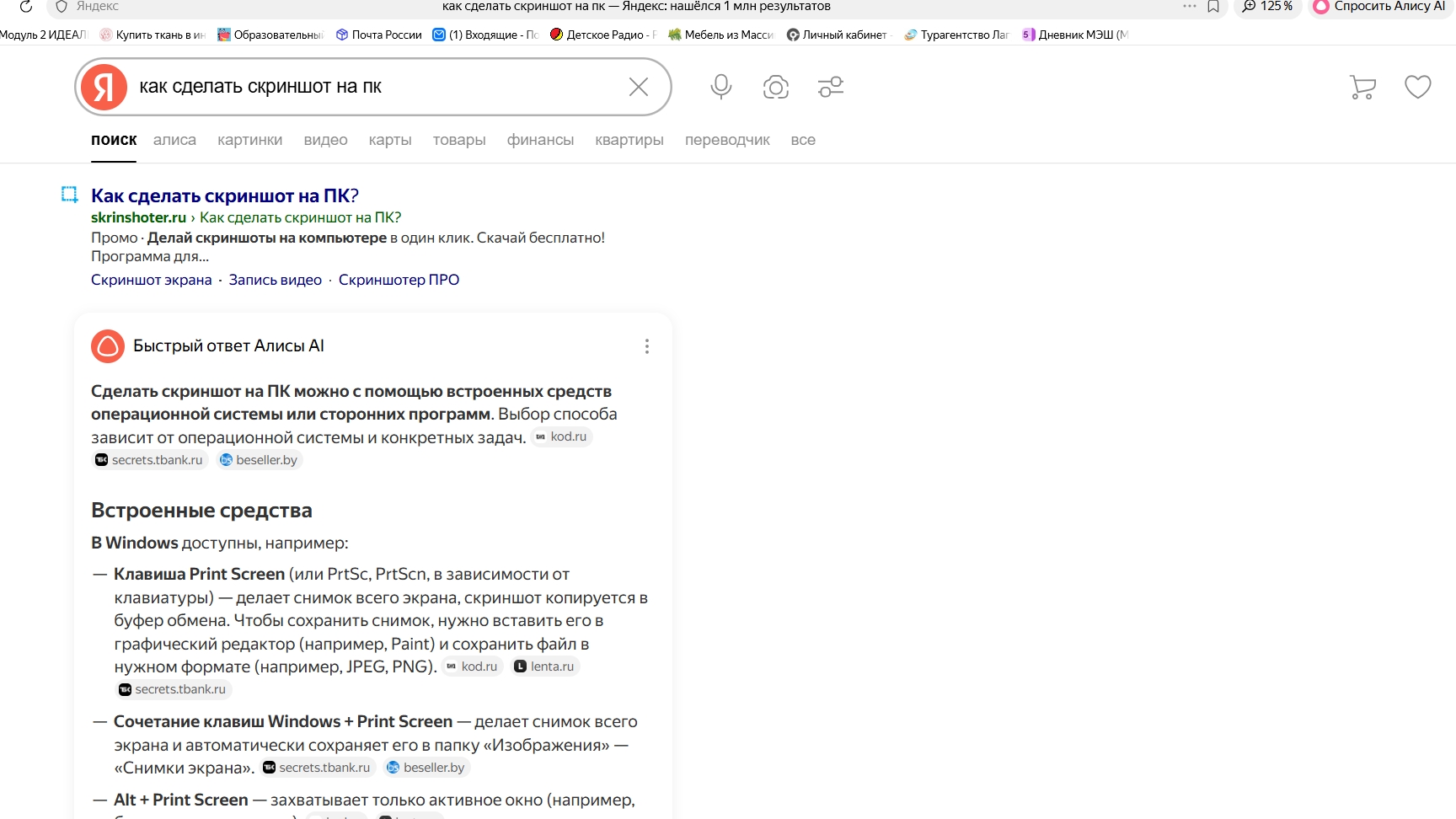Viewport: 1456px width, 819px height.
Task: Open search settings sliders icon
Action: pos(831,87)
